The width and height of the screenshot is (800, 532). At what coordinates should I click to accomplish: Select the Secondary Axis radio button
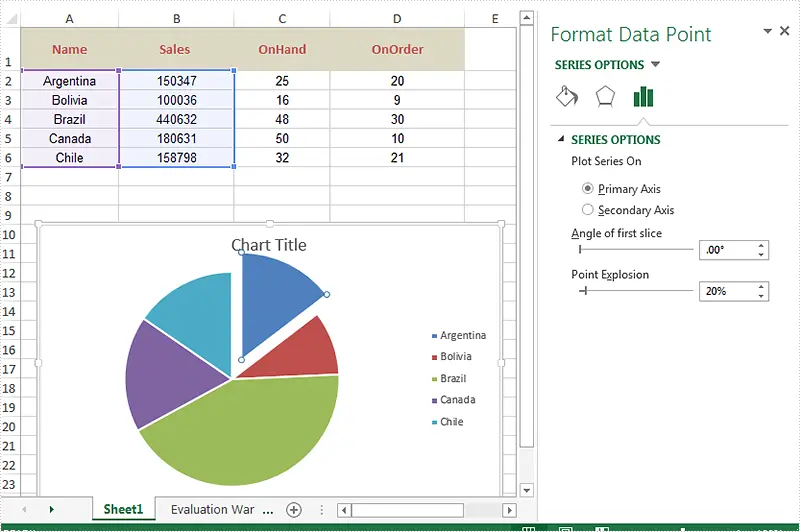(588, 210)
